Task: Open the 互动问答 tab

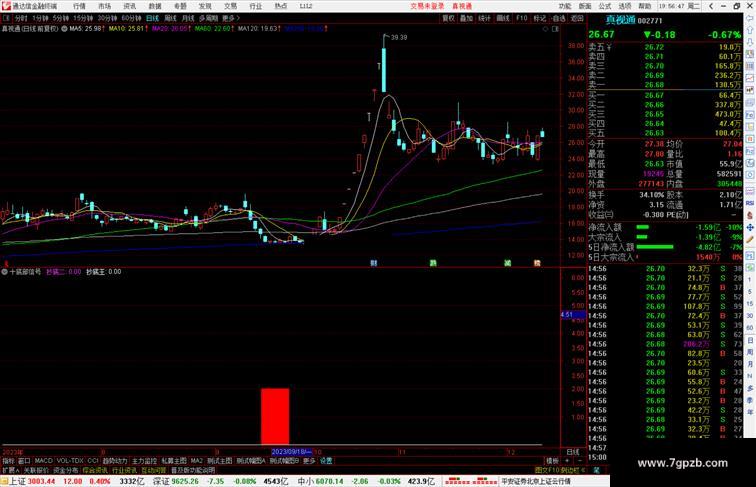Action: coord(154,470)
